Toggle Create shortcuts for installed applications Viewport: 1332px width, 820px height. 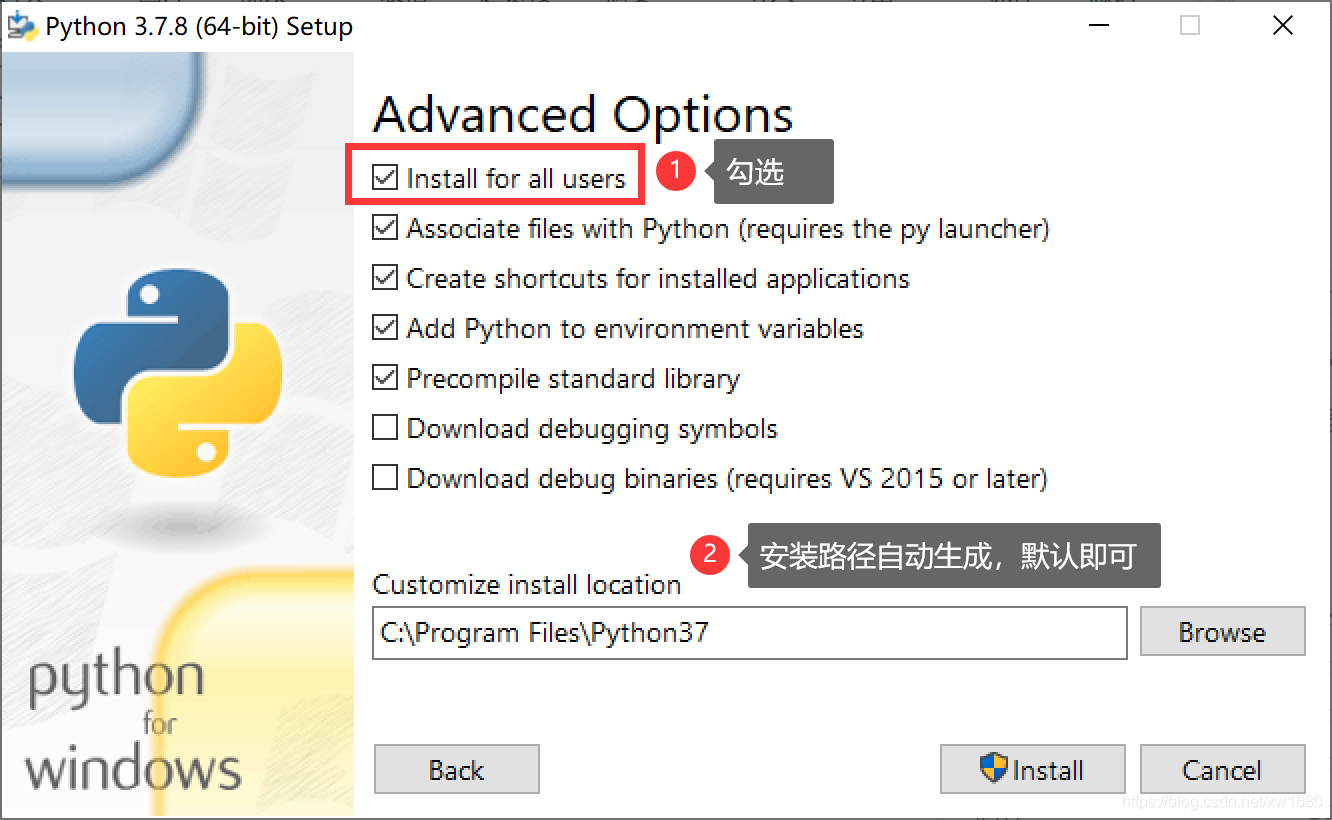385,279
